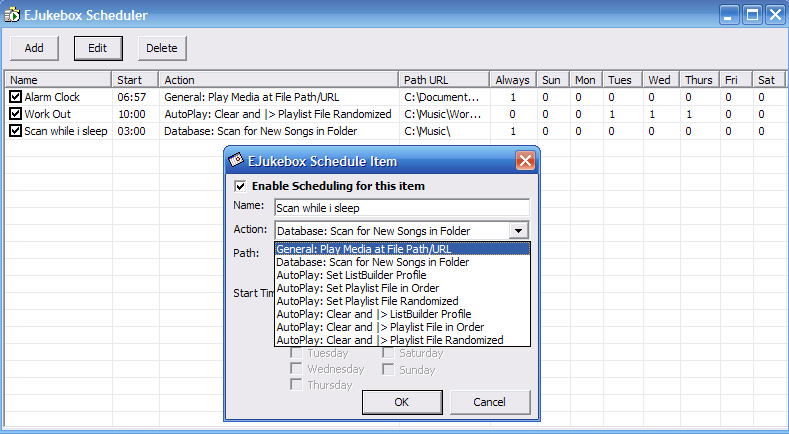The height and width of the screenshot is (434, 789).
Task: Cancel the schedule item dialog
Action: point(490,402)
